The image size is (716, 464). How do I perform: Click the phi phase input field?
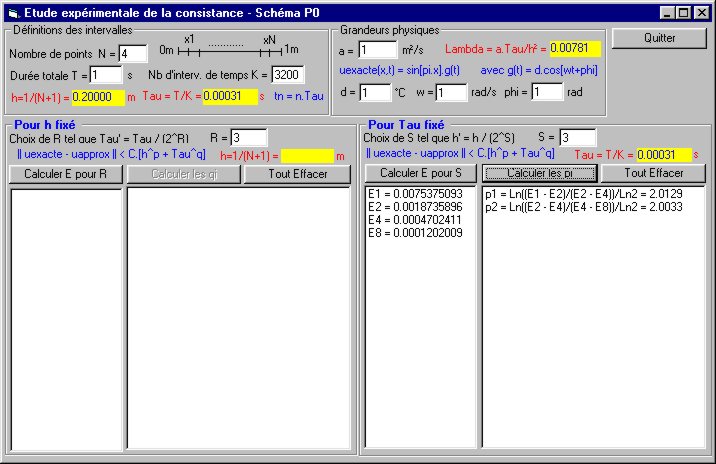tap(547, 92)
